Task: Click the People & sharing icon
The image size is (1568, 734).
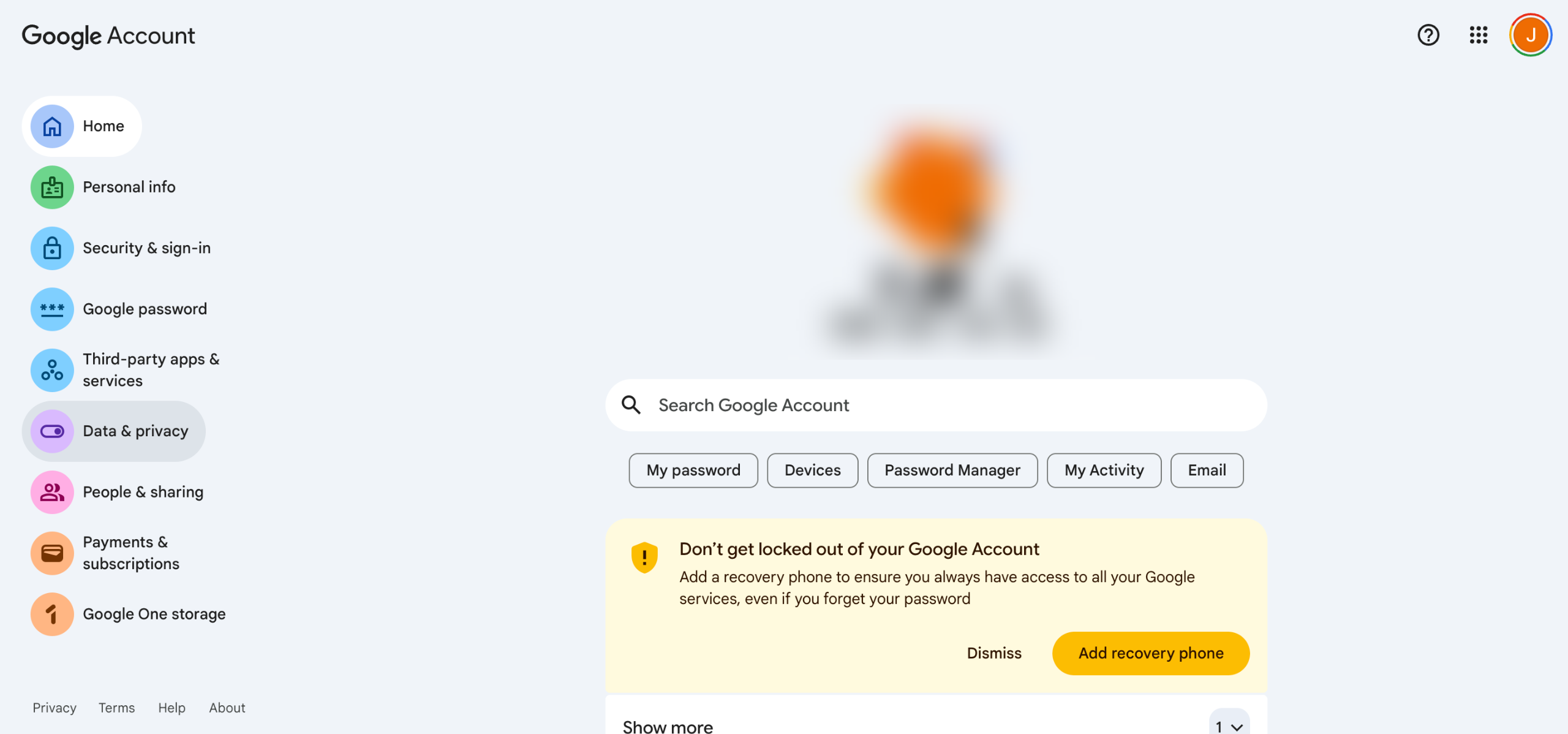Action: click(52, 492)
